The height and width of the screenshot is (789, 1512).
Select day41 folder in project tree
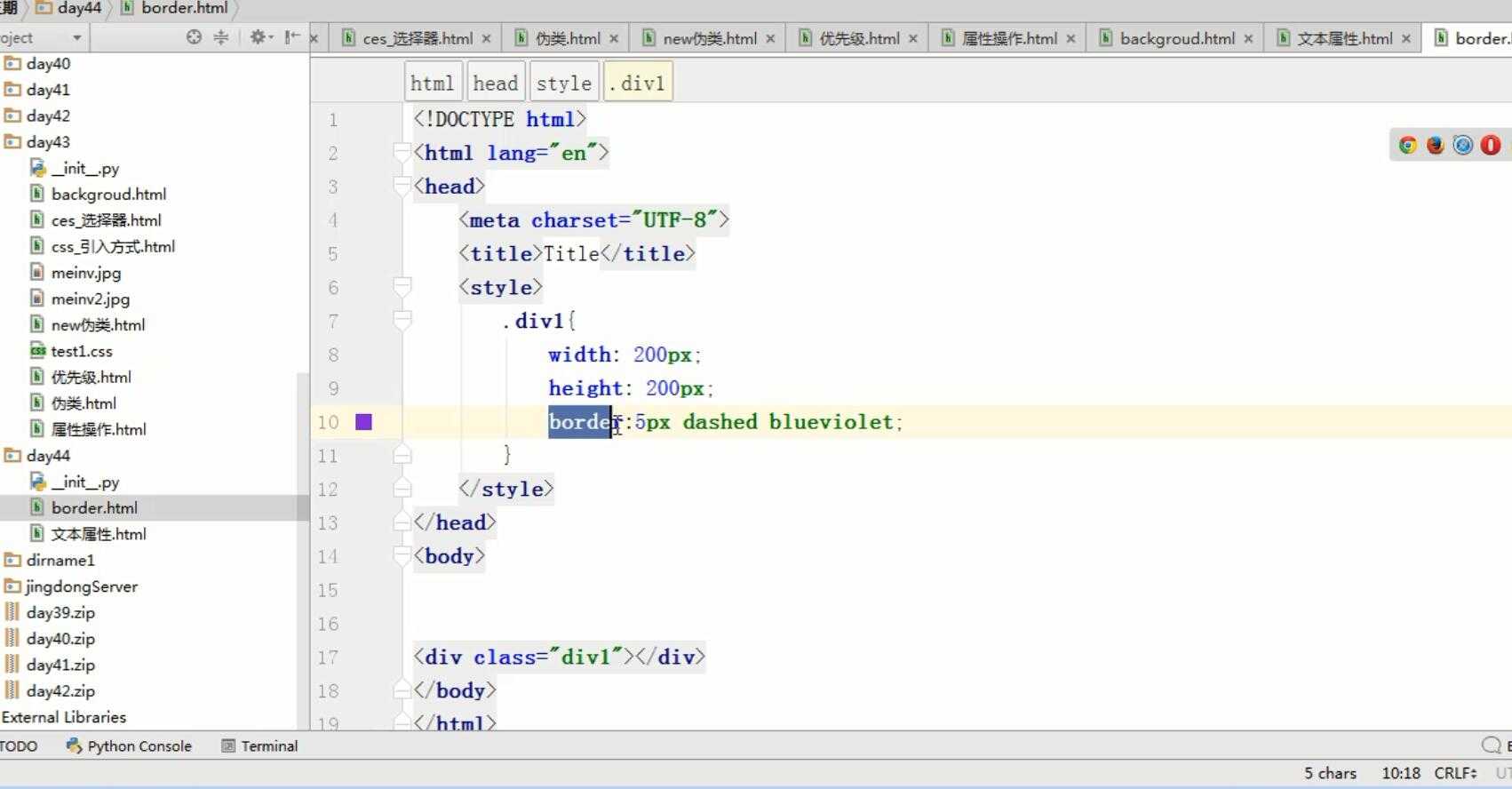point(48,90)
